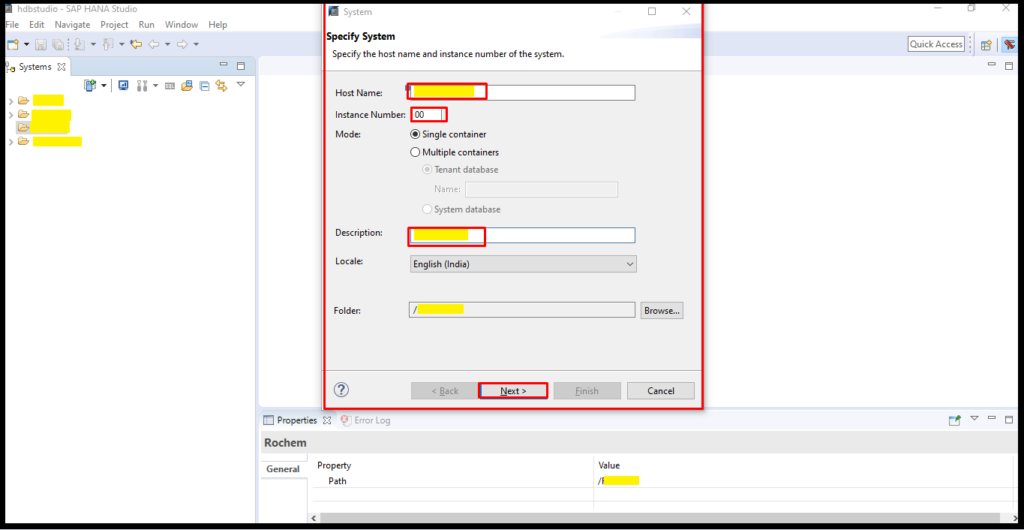Click the help question mark icon
The image size is (1024, 530).
(x=342, y=390)
